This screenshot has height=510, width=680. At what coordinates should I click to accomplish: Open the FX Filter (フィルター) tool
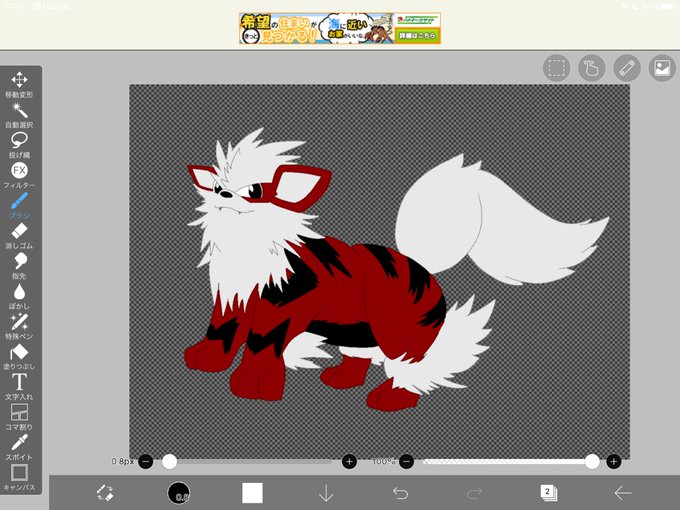click(x=20, y=175)
